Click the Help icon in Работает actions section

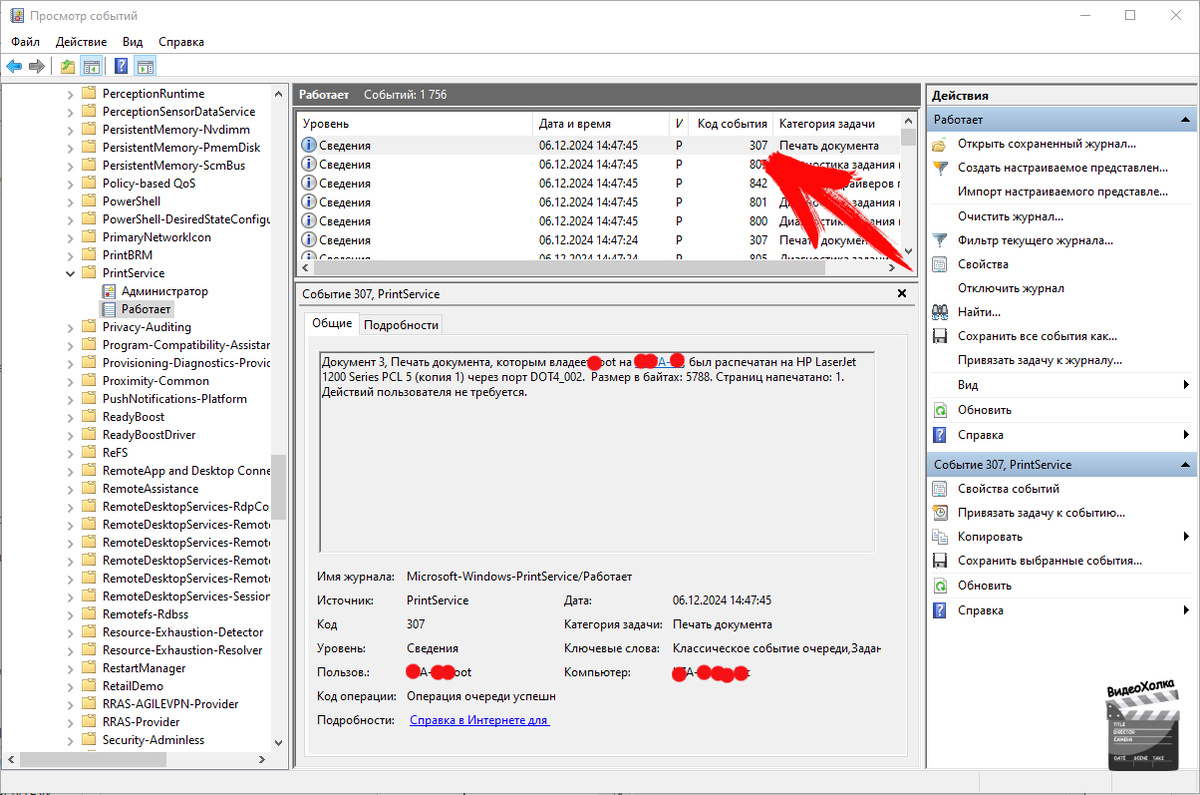pyautogui.click(x=939, y=435)
